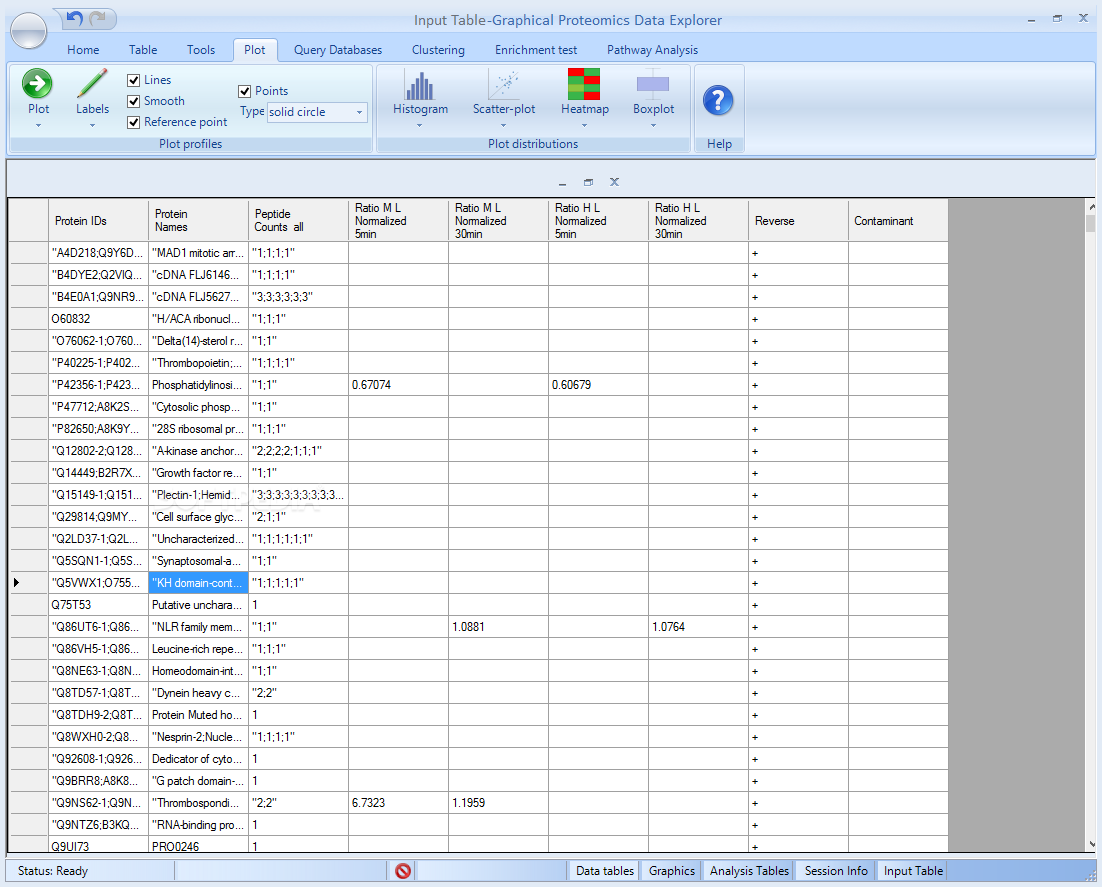
Task: Click the Peptide Counts all column header
Action: 298,221
